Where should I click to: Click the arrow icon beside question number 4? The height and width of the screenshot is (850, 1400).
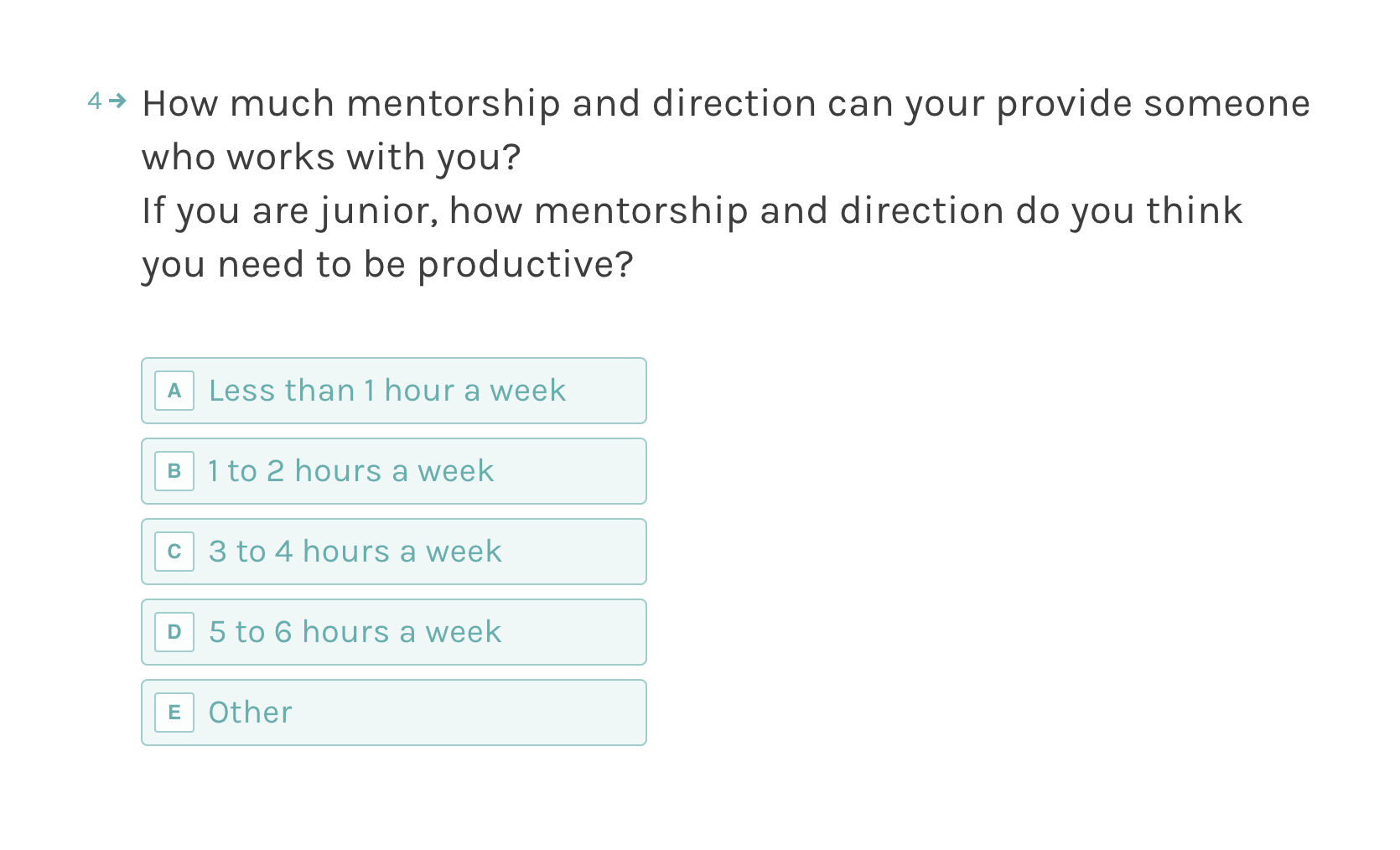pyautogui.click(x=117, y=101)
